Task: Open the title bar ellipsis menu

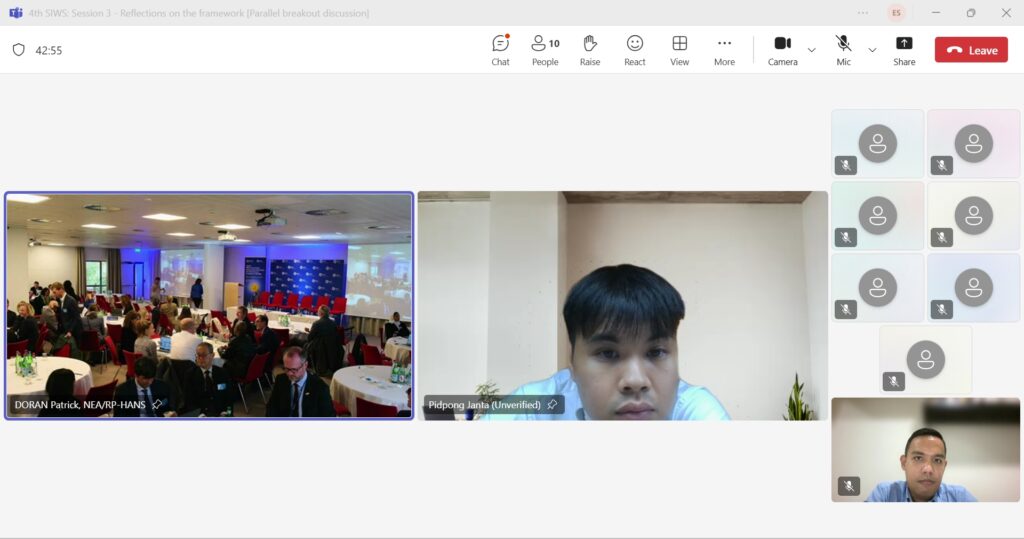Action: pyautogui.click(x=863, y=13)
